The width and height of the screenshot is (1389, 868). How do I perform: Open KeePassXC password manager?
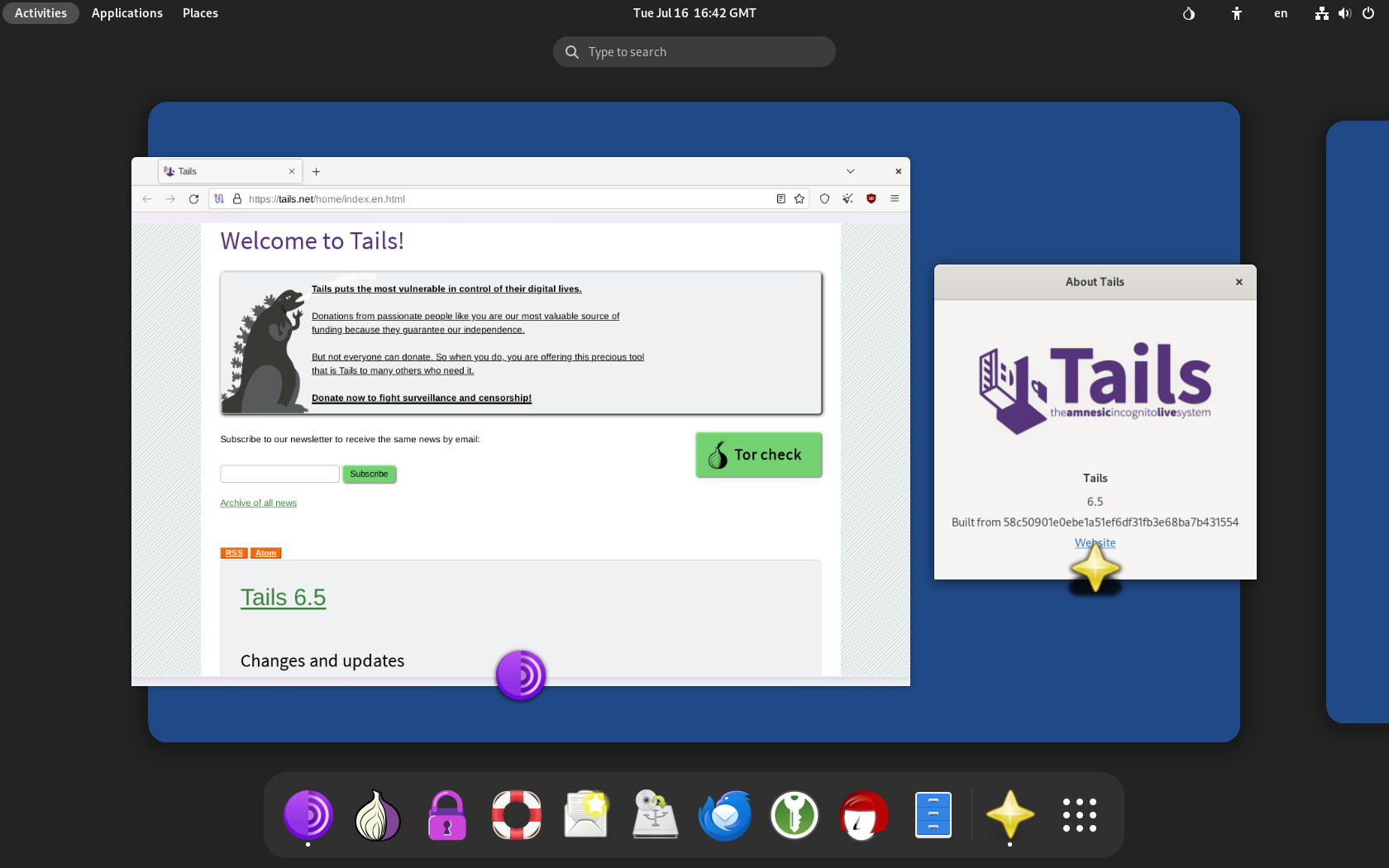pos(795,815)
